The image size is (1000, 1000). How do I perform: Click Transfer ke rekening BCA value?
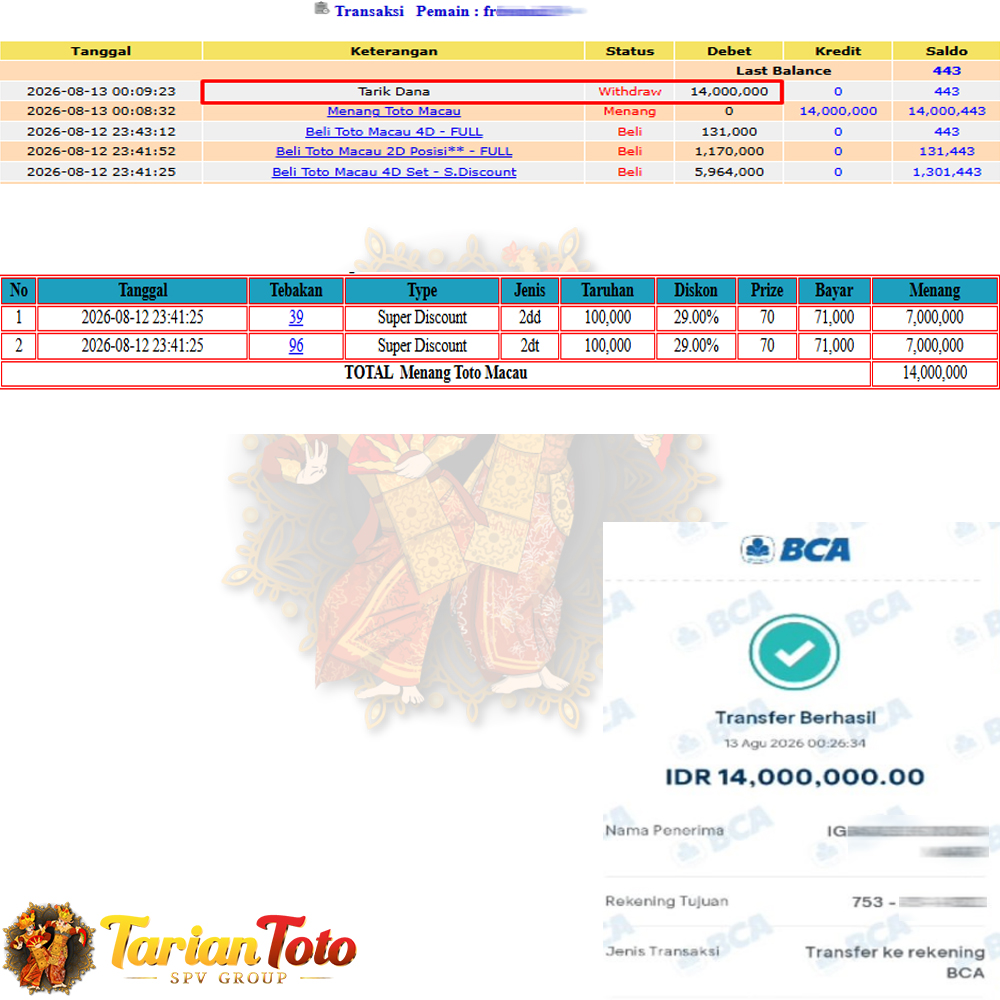895,962
